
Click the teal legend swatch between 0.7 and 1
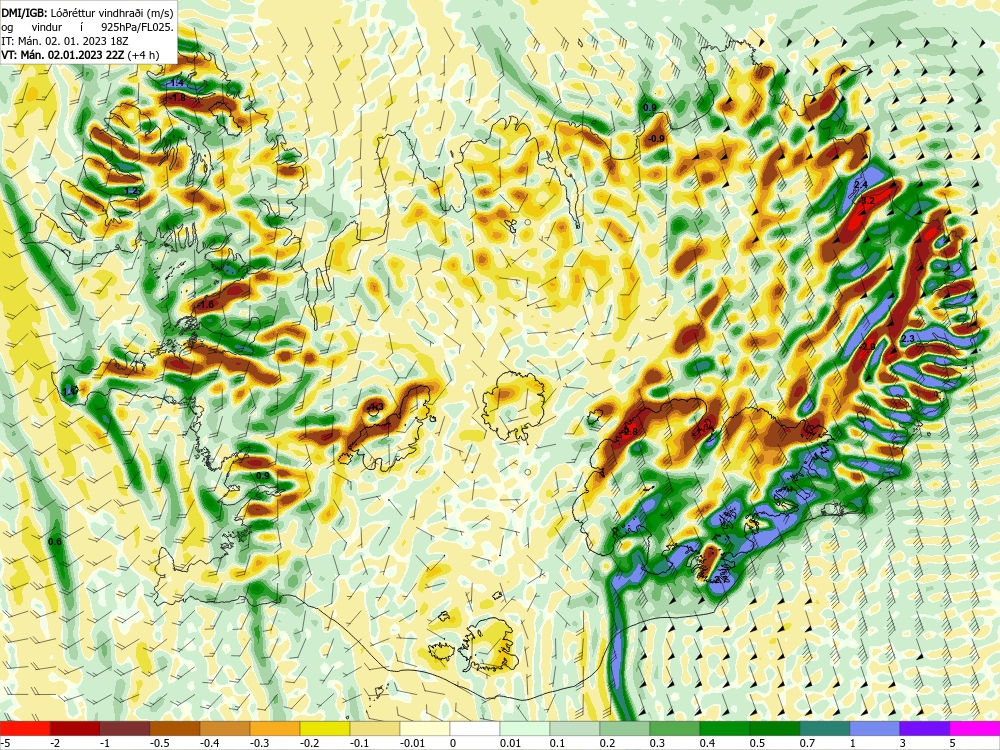click(825, 728)
